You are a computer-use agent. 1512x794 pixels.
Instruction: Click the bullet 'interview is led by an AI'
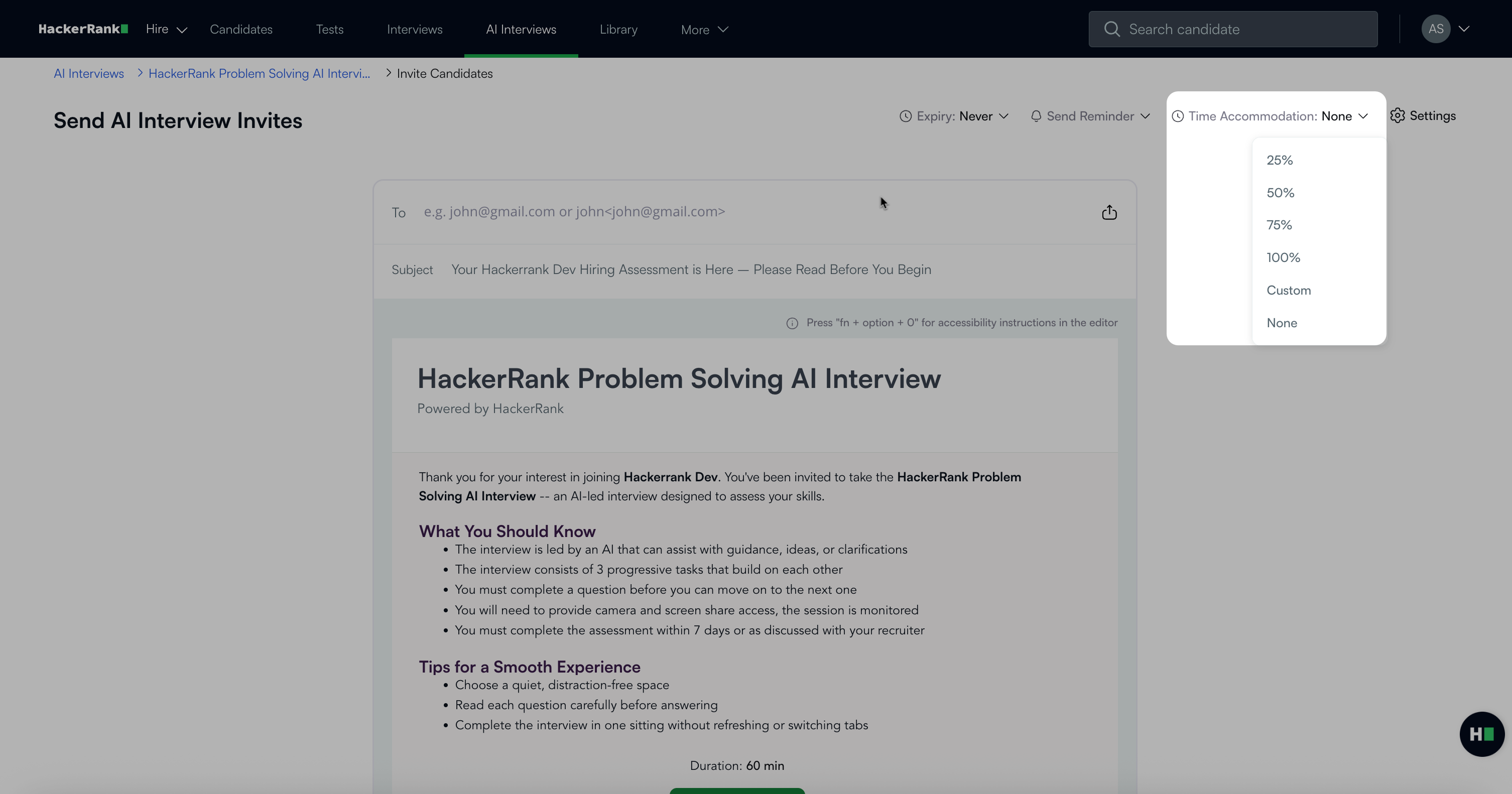(x=681, y=549)
